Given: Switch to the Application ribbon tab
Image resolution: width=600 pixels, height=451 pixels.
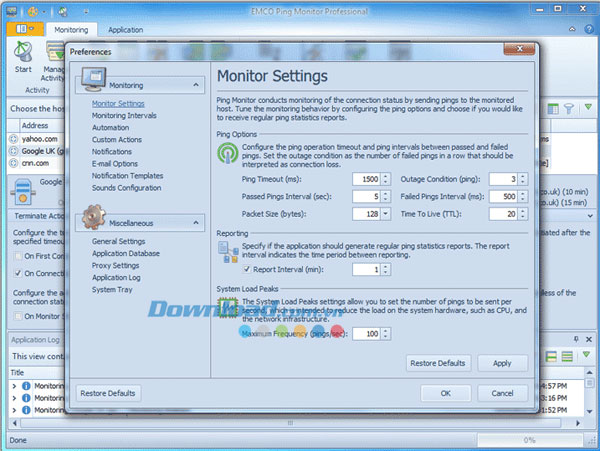Looking at the screenshot, I should click(125, 31).
